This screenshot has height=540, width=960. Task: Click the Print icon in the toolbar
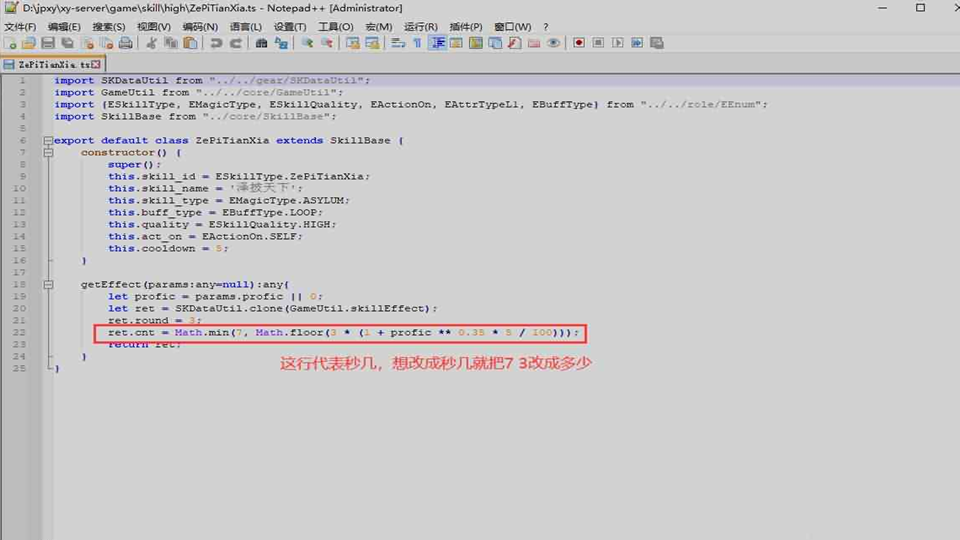pyautogui.click(x=126, y=43)
